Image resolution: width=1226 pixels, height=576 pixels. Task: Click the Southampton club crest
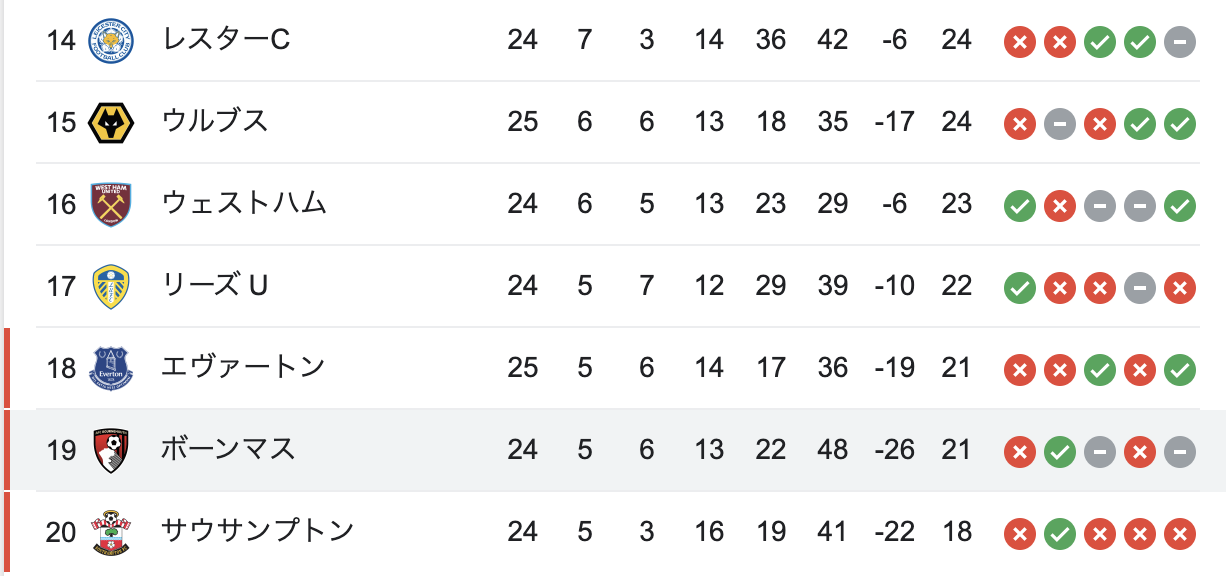click(x=110, y=532)
